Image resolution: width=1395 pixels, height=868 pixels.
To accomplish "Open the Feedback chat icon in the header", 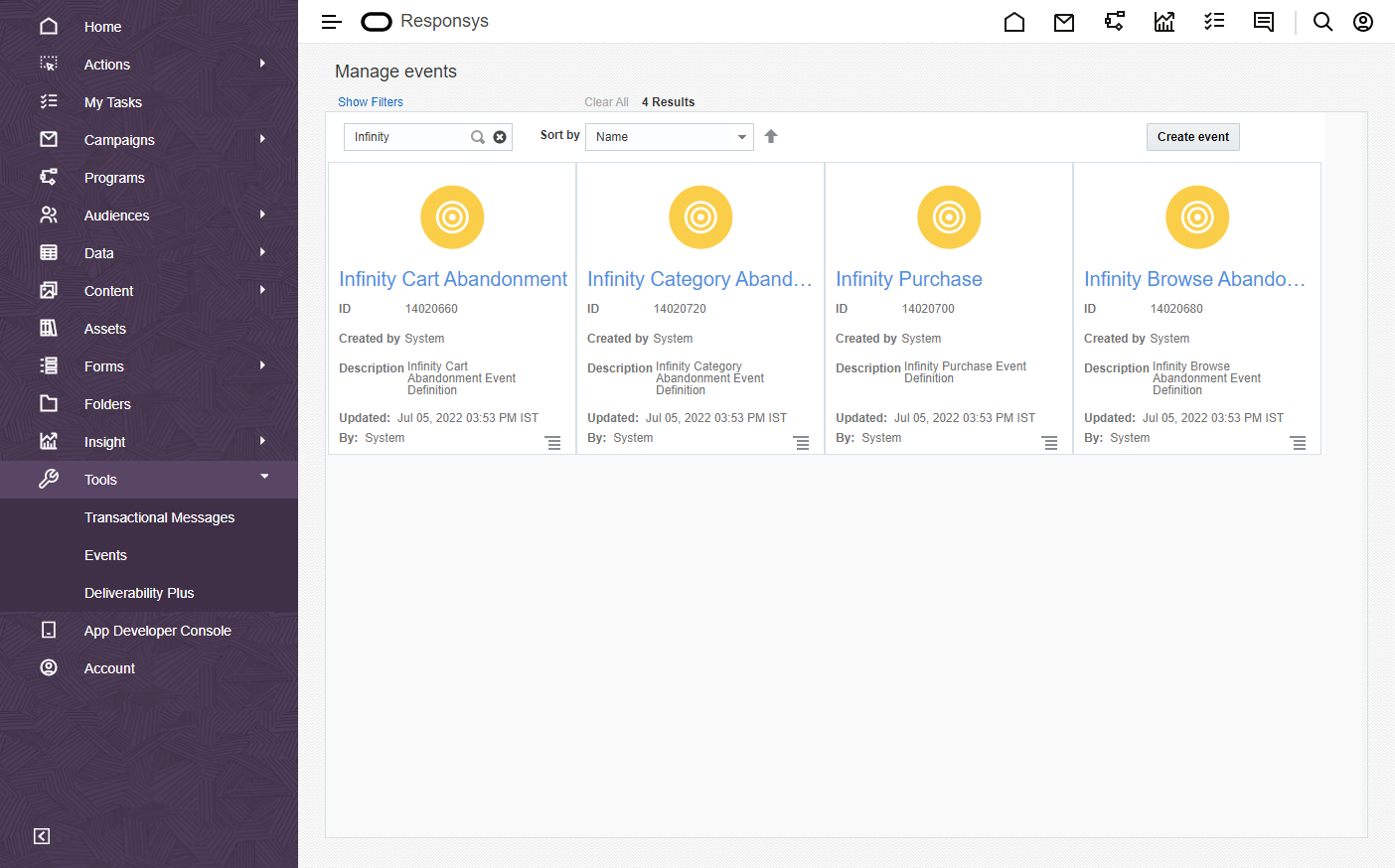I will 1263,21.
